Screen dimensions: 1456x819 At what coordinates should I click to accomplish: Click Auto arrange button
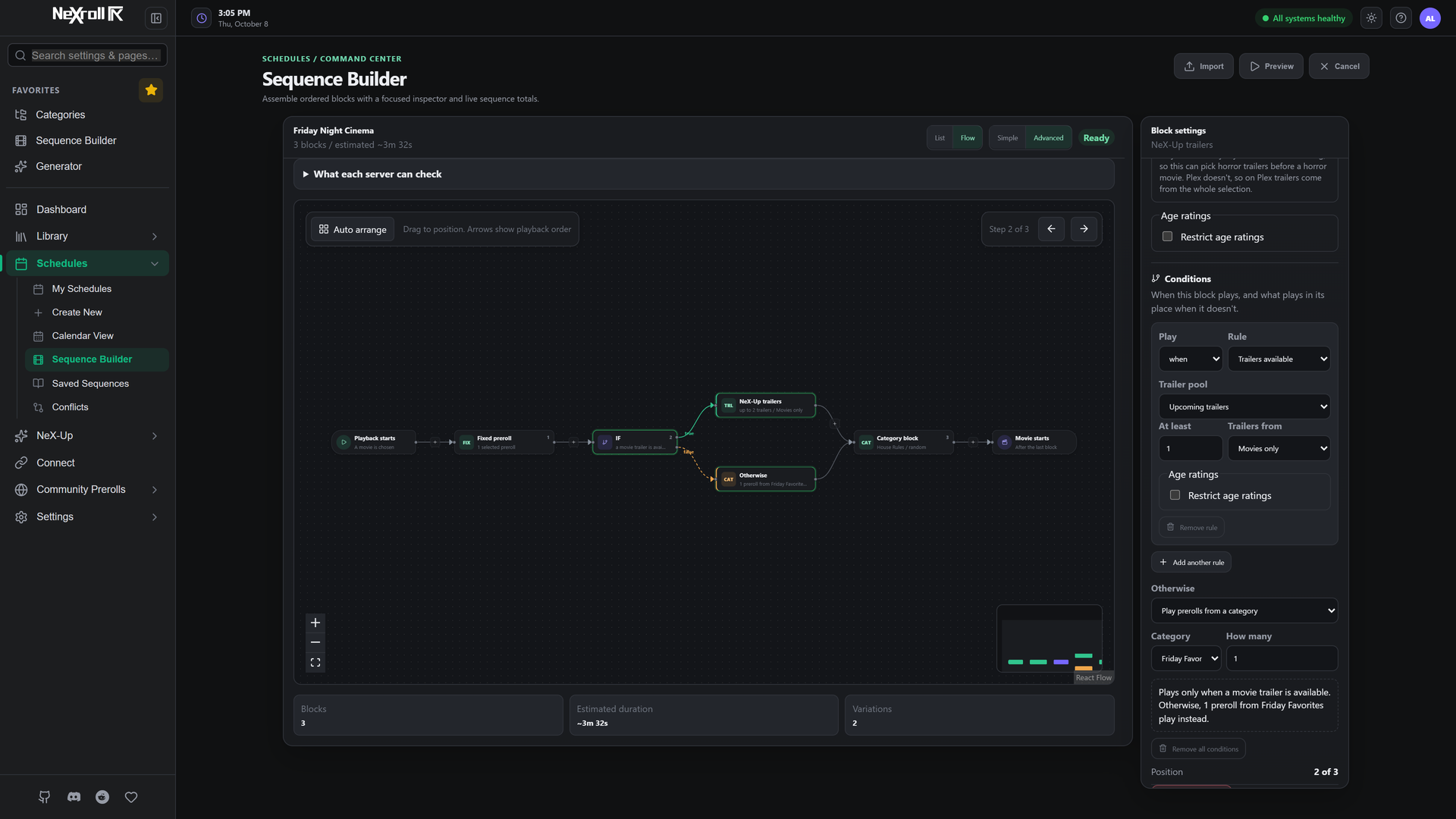pos(353,229)
